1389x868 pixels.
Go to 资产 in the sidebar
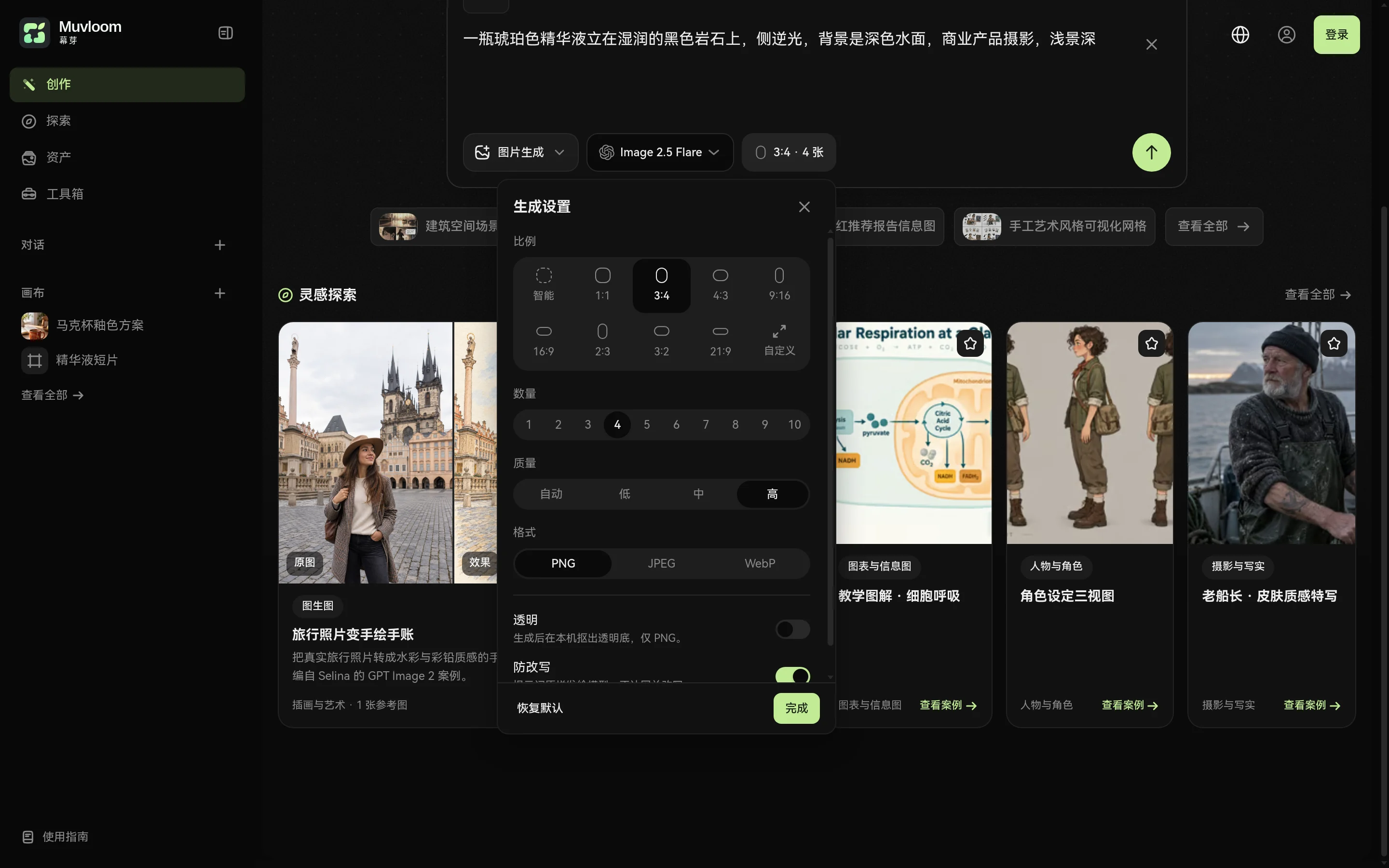(x=127, y=157)
